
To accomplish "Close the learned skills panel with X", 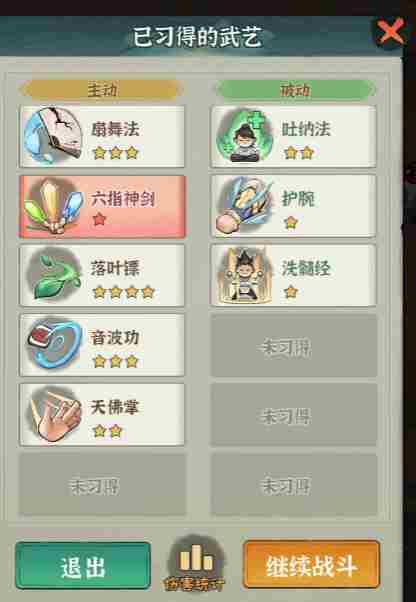I will 390,31.
